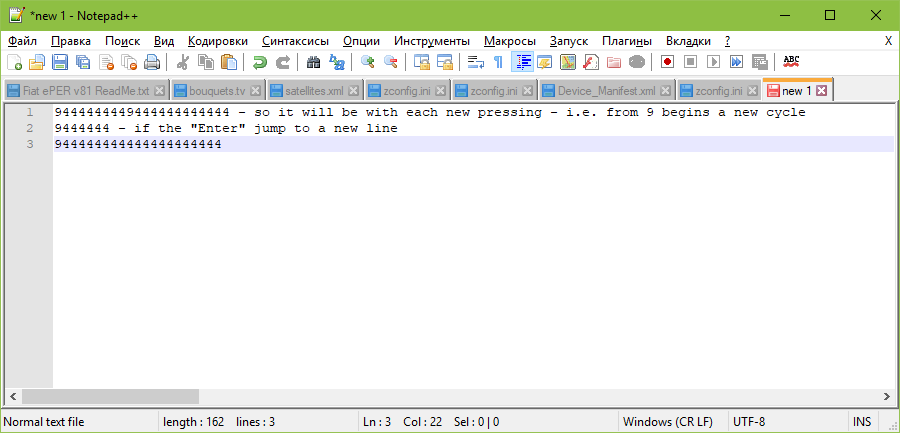This screenshot has width=900, height=433.
Task: Click the Windows (CR LF) status field
Action: [x=665, y=422]
